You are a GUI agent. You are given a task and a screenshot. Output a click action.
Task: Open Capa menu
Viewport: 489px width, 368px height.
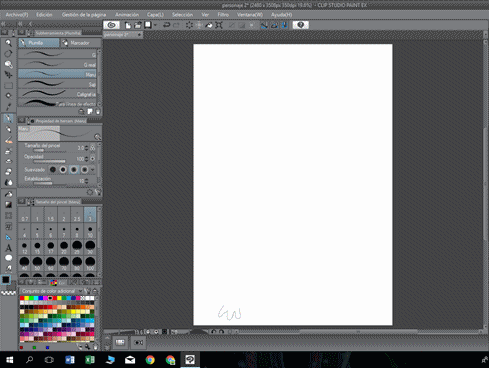pyautogui.click(x=155, y=15)
